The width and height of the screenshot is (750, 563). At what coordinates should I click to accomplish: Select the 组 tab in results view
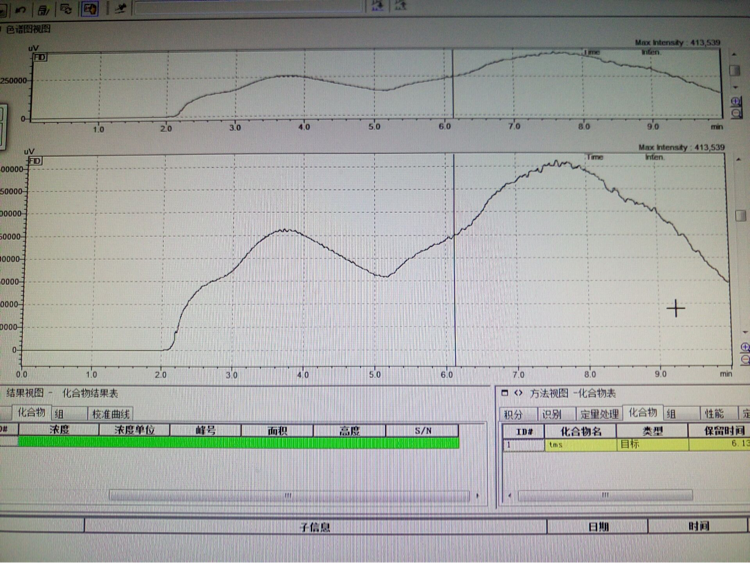(69, 414)
